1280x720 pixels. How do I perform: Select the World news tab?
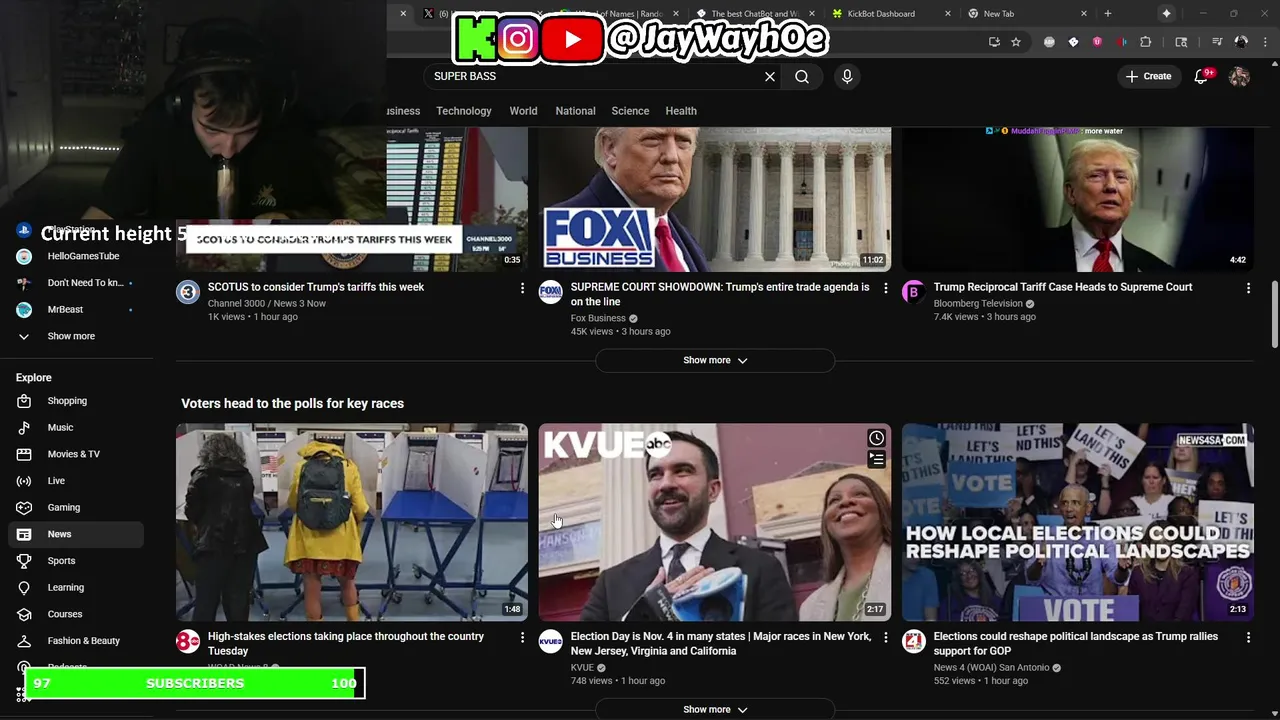pos(523,111)
